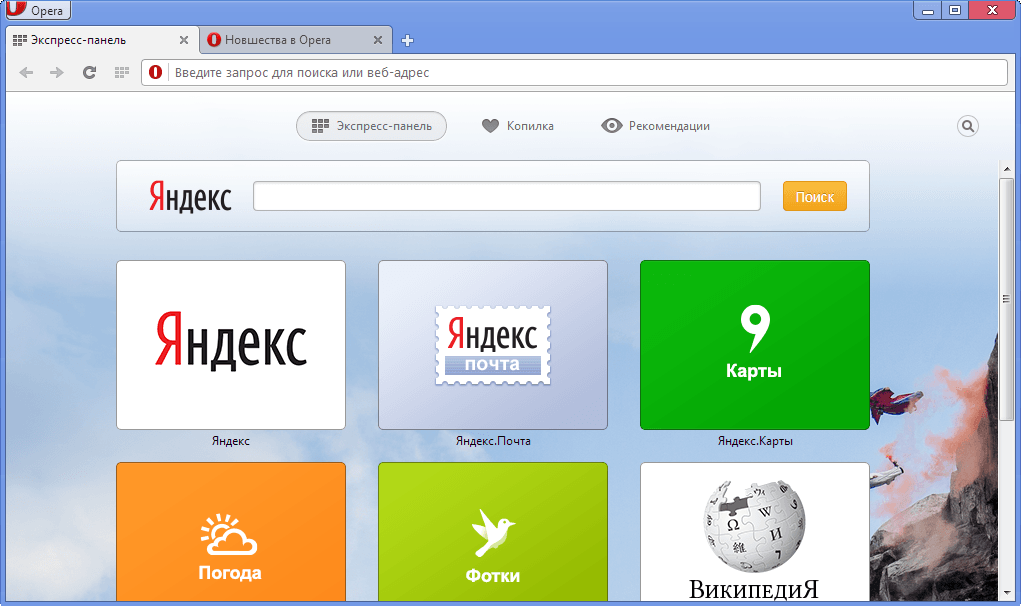Click the magnifier search icon at right
Image resolution: width=1021 pixels, height=606 pixels.
(968, 126)
